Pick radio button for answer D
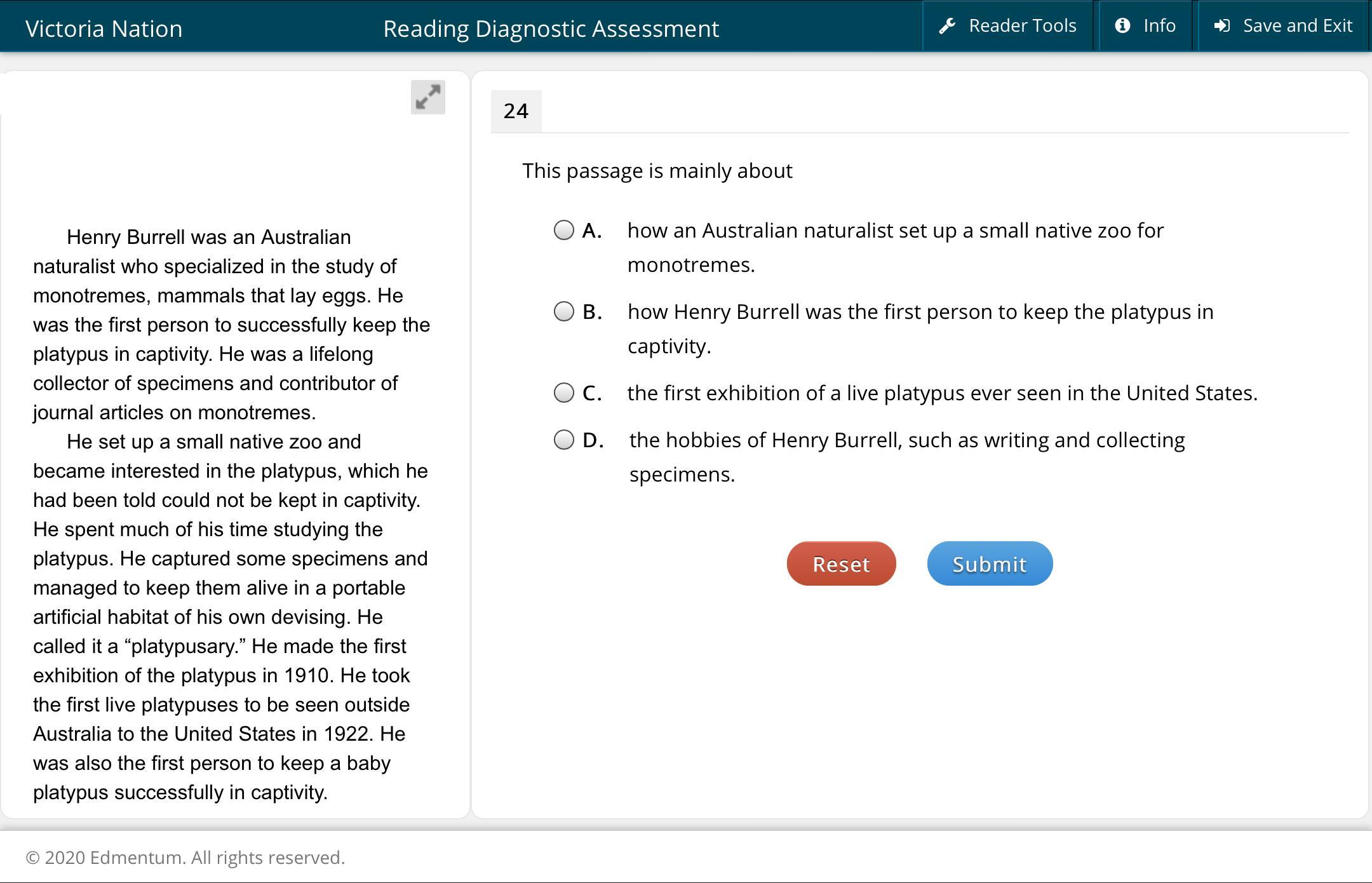The image size is (1372, 883). [x=563, y=440]
